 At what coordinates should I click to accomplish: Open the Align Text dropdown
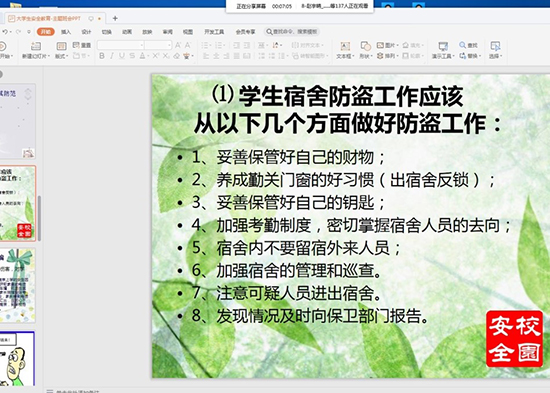[307, 45]
